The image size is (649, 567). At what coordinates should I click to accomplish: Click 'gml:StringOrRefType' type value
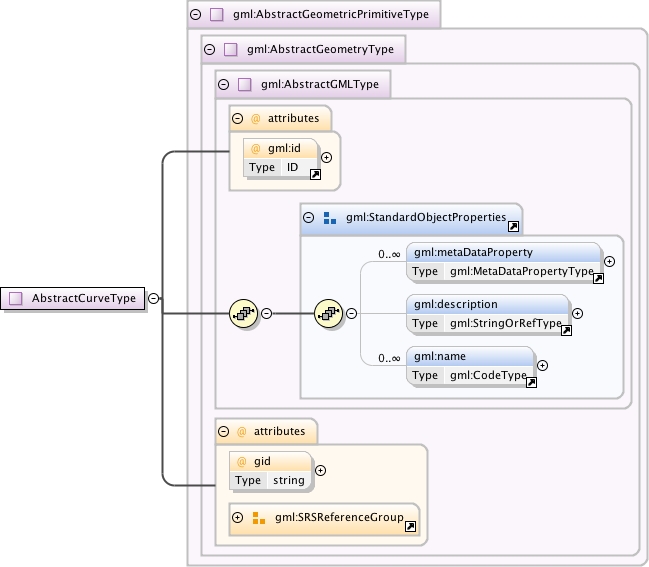pyautogui.click(x=505, y=323)
